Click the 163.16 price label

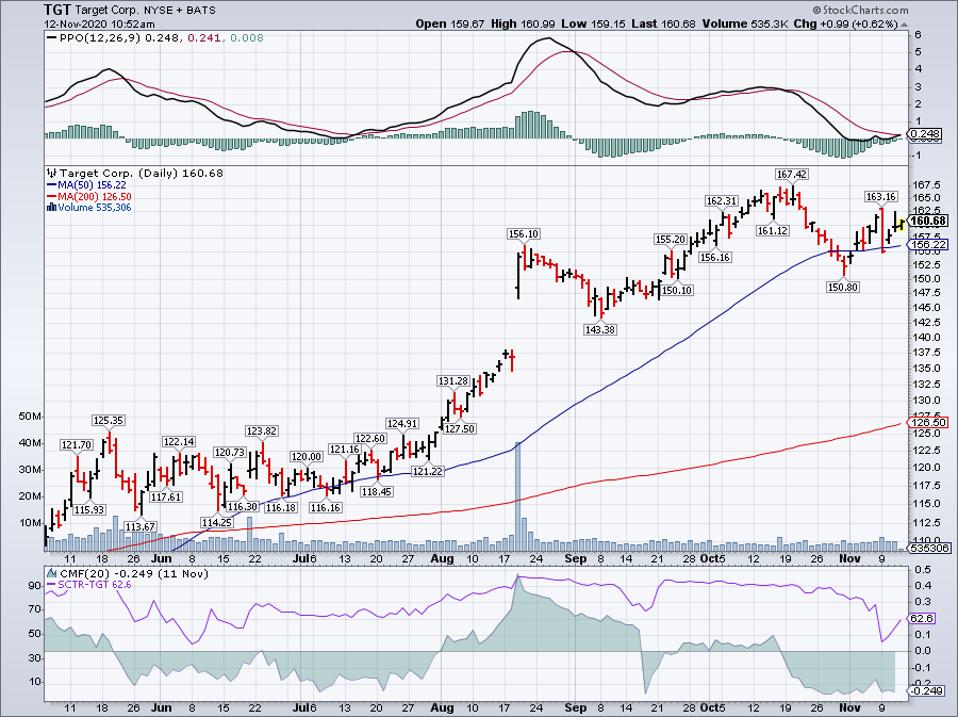click(x=881, y=196)
